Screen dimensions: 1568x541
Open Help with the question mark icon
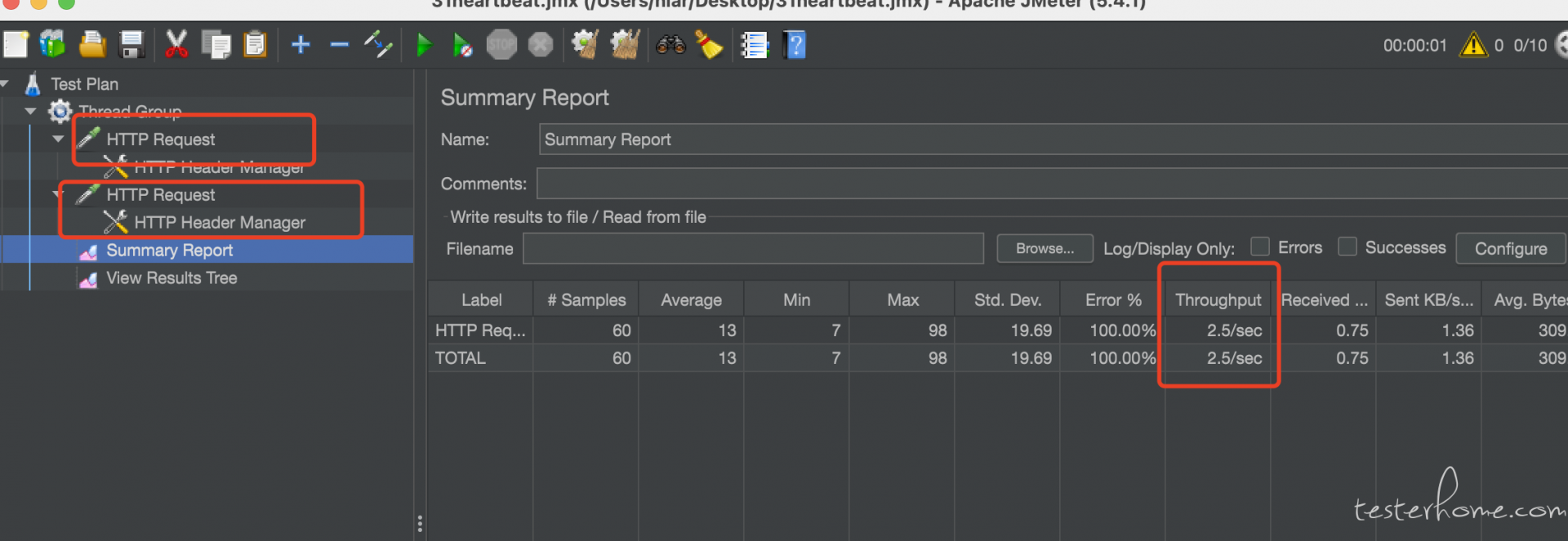pyautogui.click(x=795, y=45)
